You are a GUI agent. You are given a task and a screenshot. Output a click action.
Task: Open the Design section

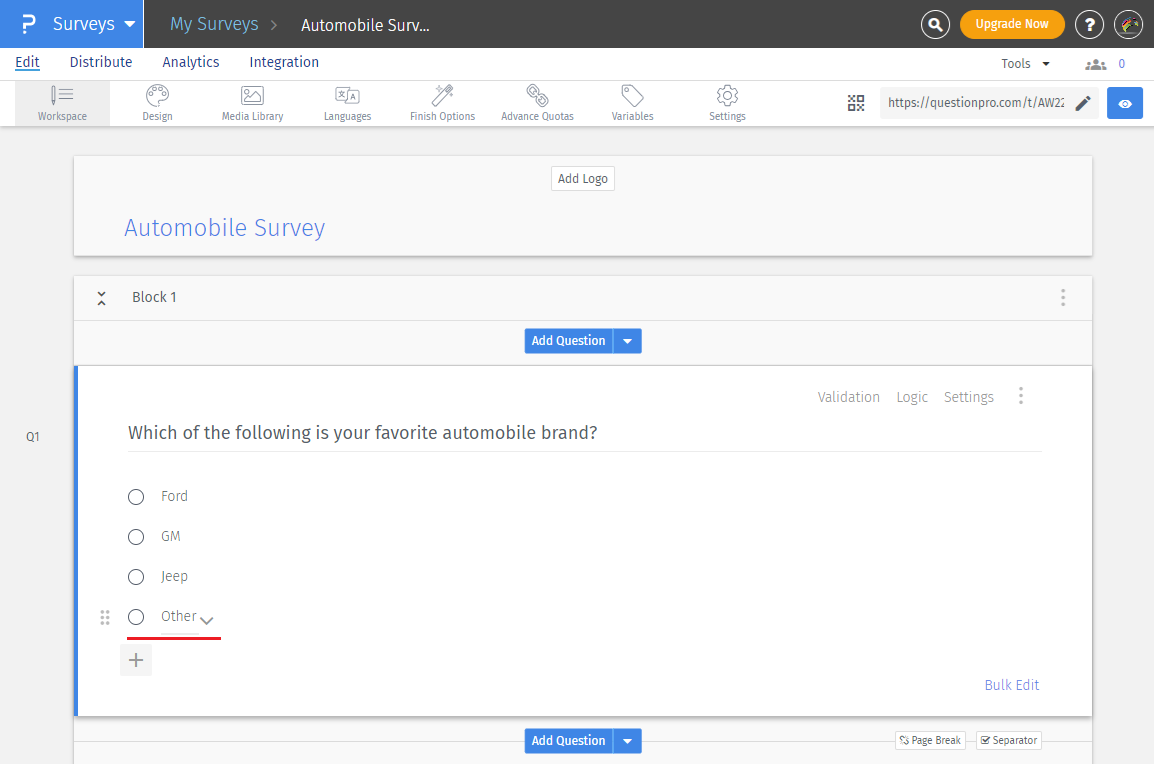coord(157,103)
